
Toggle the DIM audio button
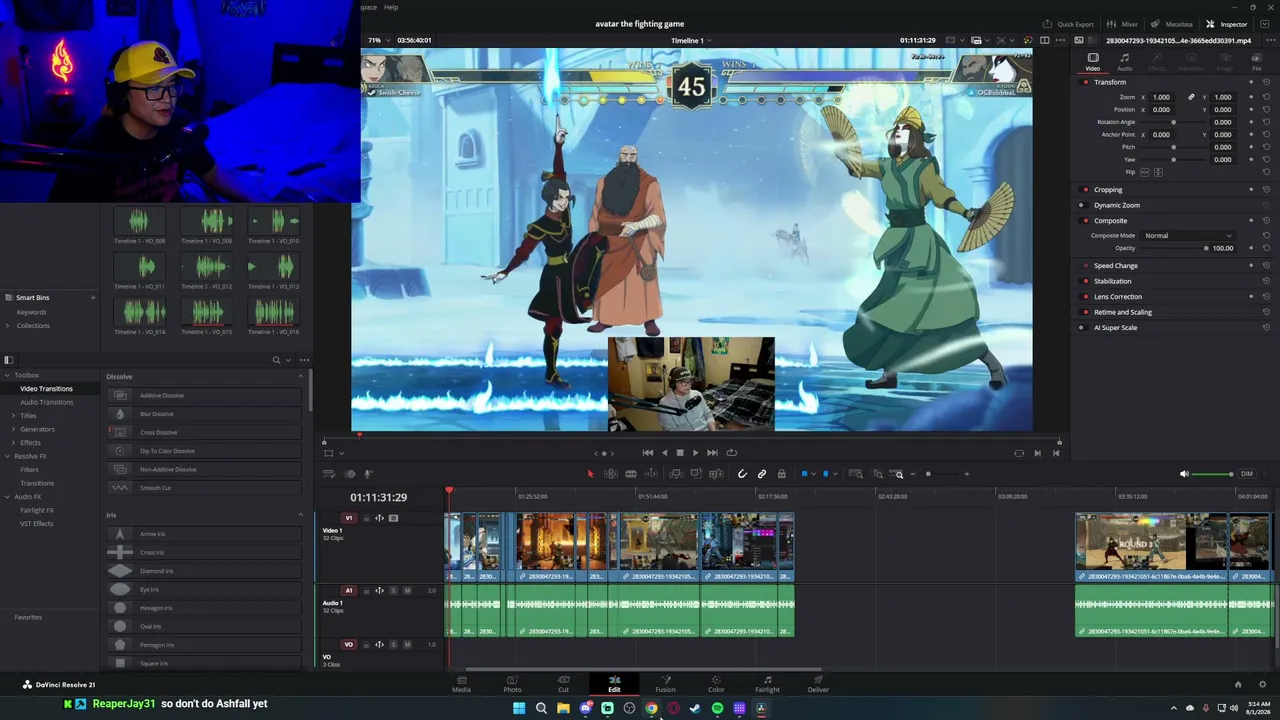pos(1246,474)
